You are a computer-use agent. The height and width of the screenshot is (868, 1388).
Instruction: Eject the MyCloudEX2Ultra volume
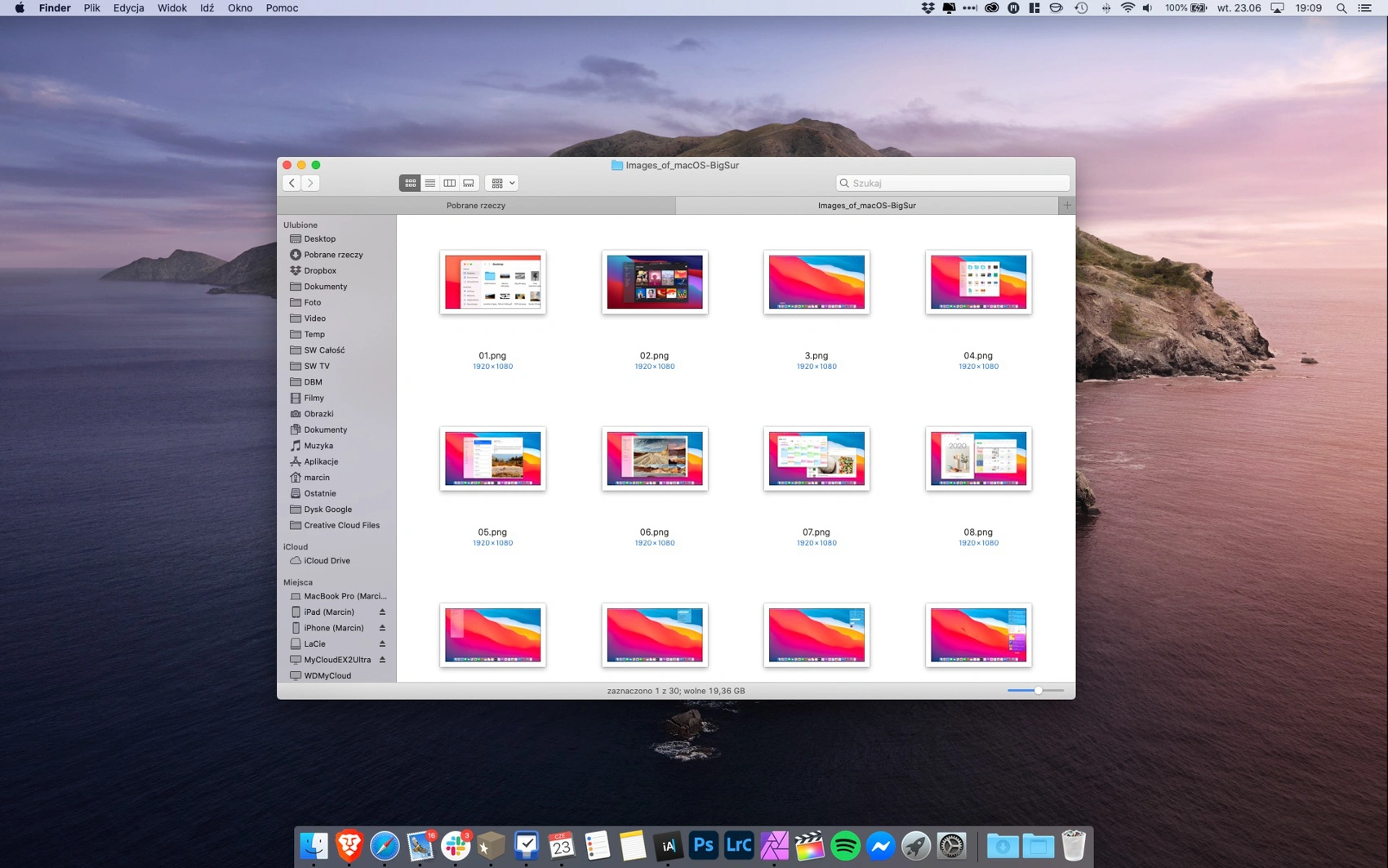382,660
